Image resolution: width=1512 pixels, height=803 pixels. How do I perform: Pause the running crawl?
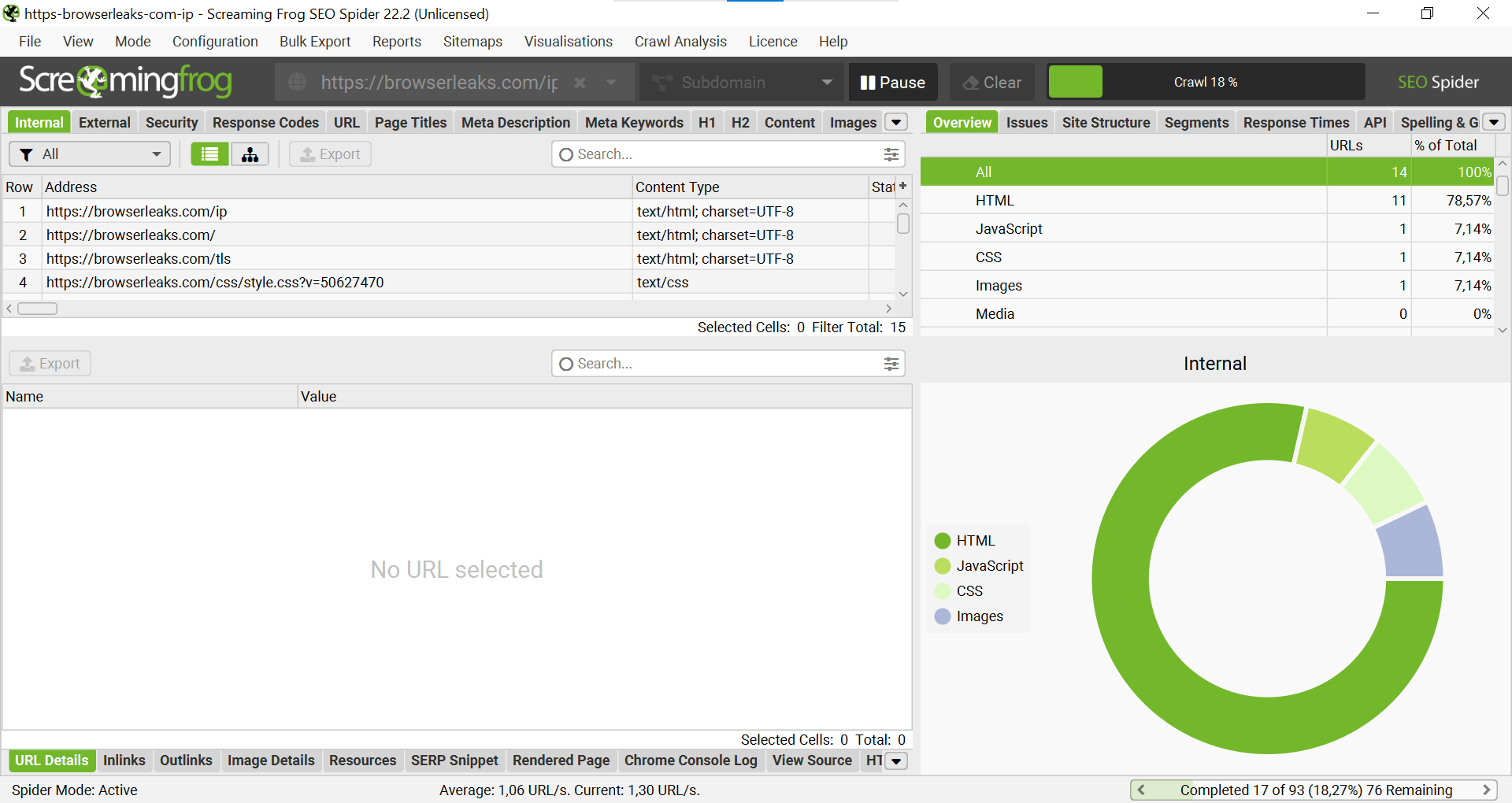click(x=892, y=83)
